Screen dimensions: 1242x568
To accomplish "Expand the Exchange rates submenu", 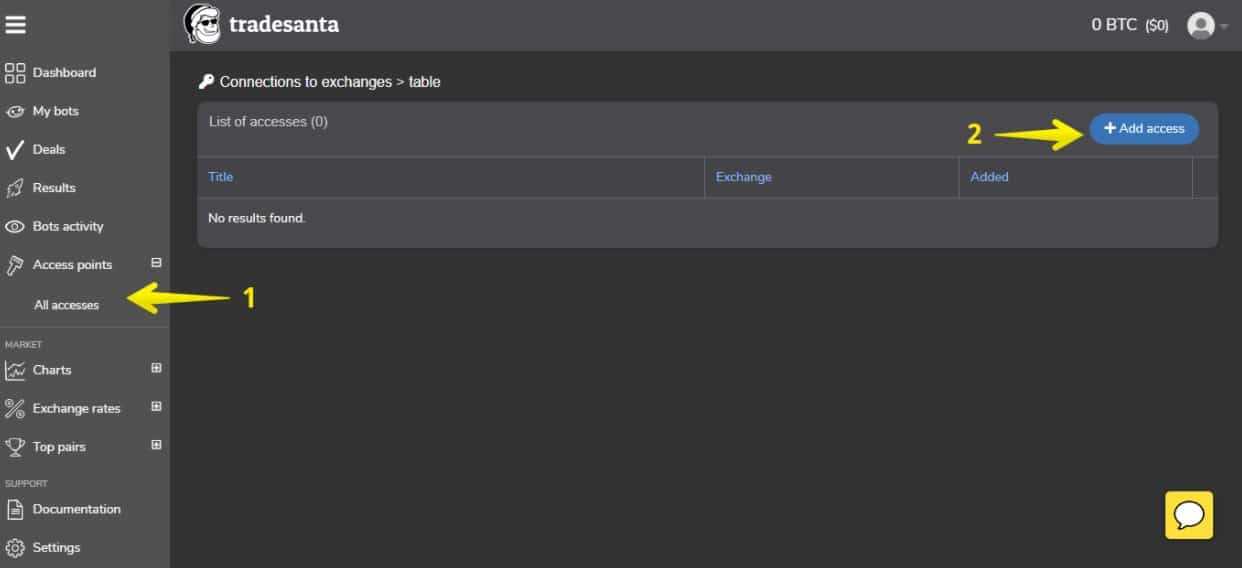I will pos(156,407).
